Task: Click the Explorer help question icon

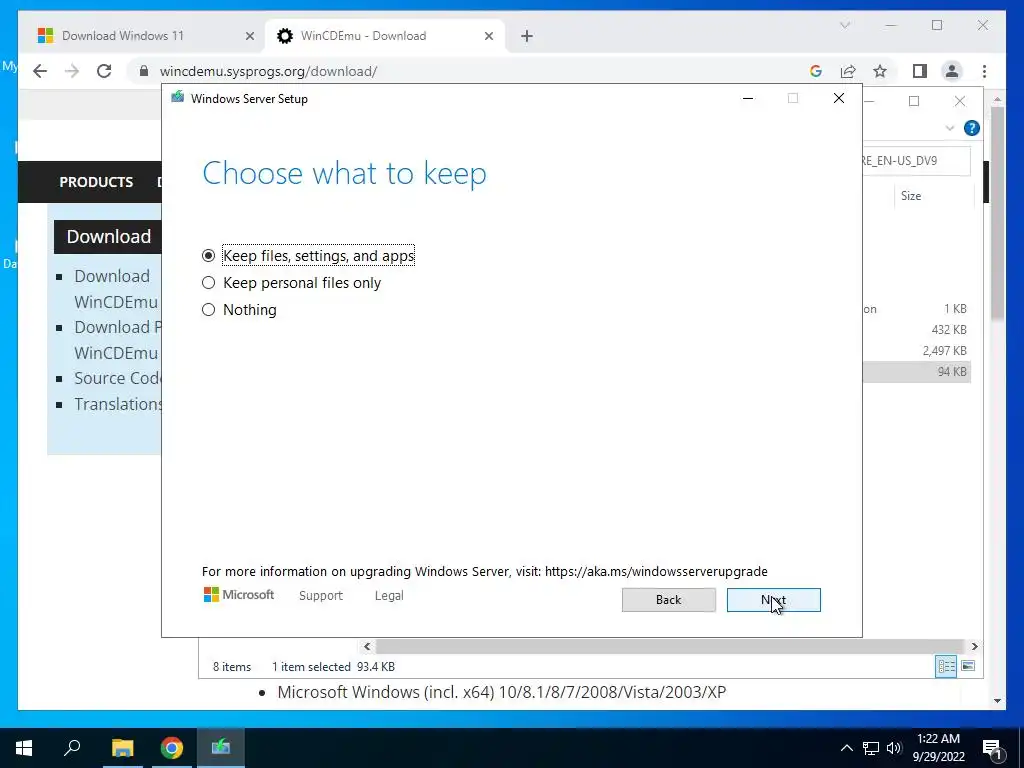Action: tap(972, 128)
